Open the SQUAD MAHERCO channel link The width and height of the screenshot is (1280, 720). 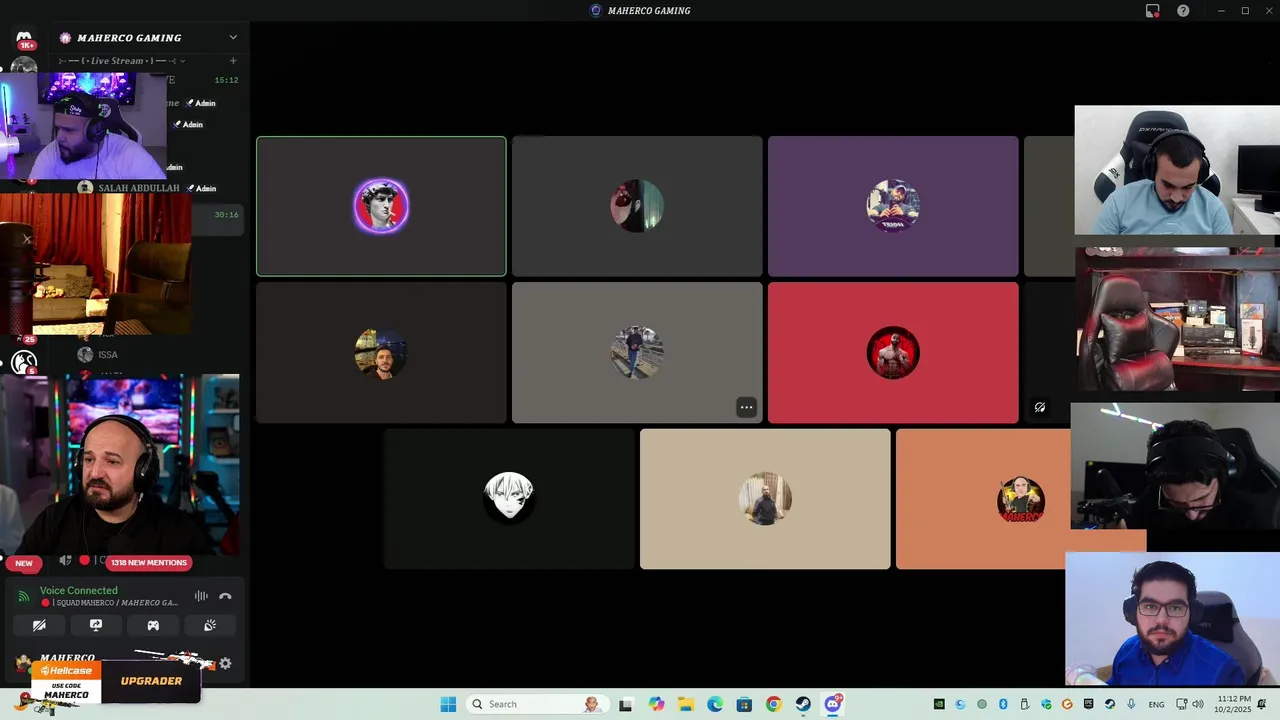[111, 603]
